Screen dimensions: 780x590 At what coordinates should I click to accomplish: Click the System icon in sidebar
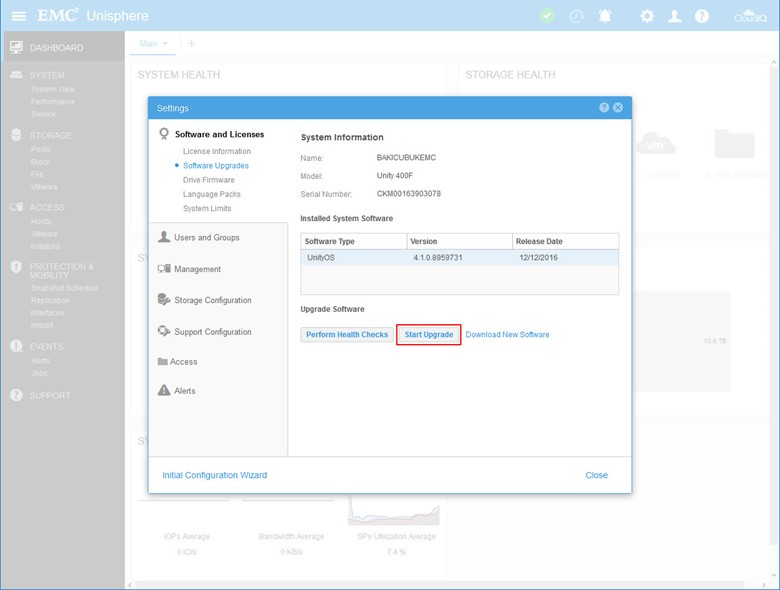16,75
